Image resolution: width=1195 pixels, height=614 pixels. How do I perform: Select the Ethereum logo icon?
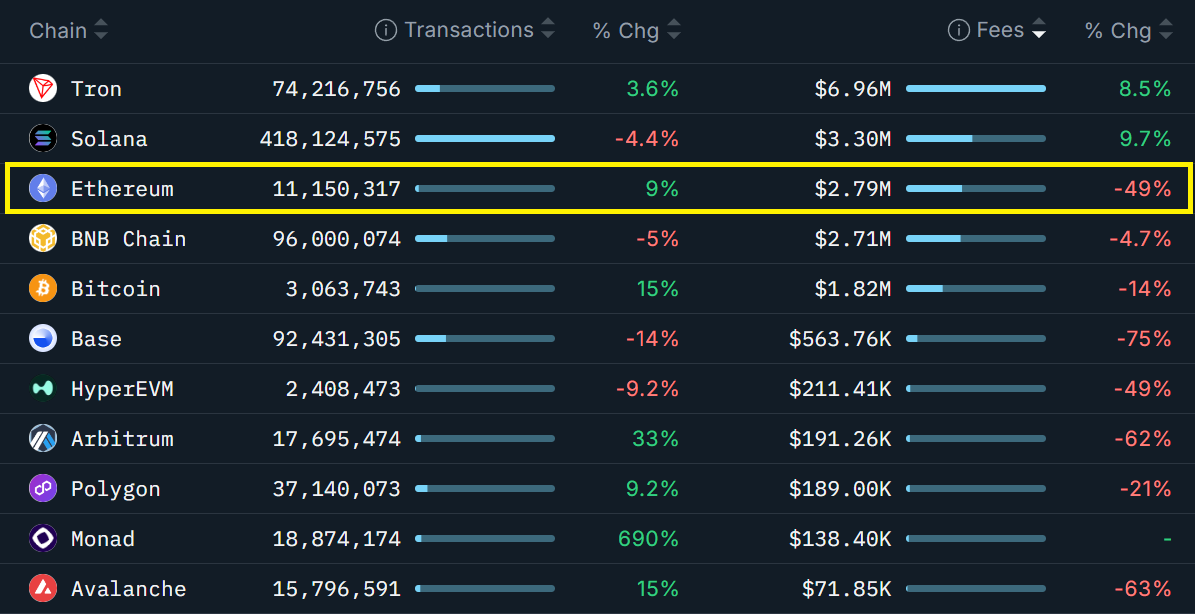point(42,188)
